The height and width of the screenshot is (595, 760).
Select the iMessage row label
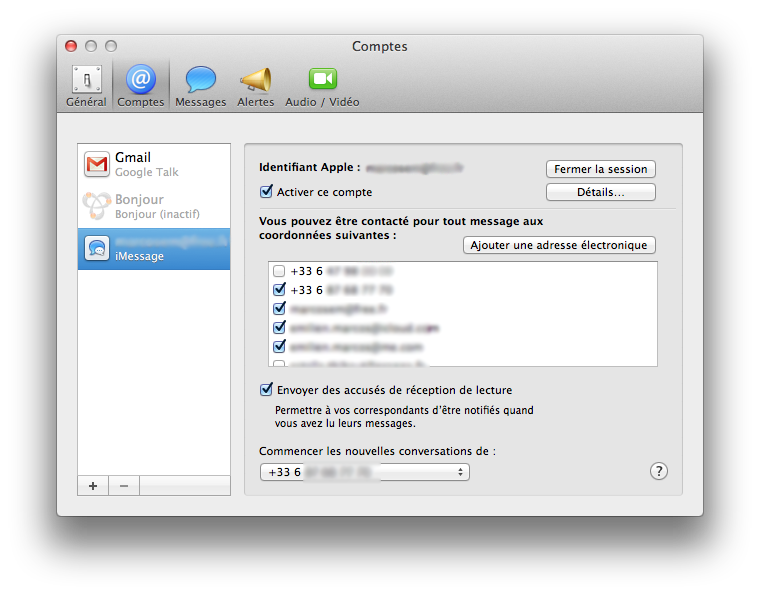(x=139, y=256)
